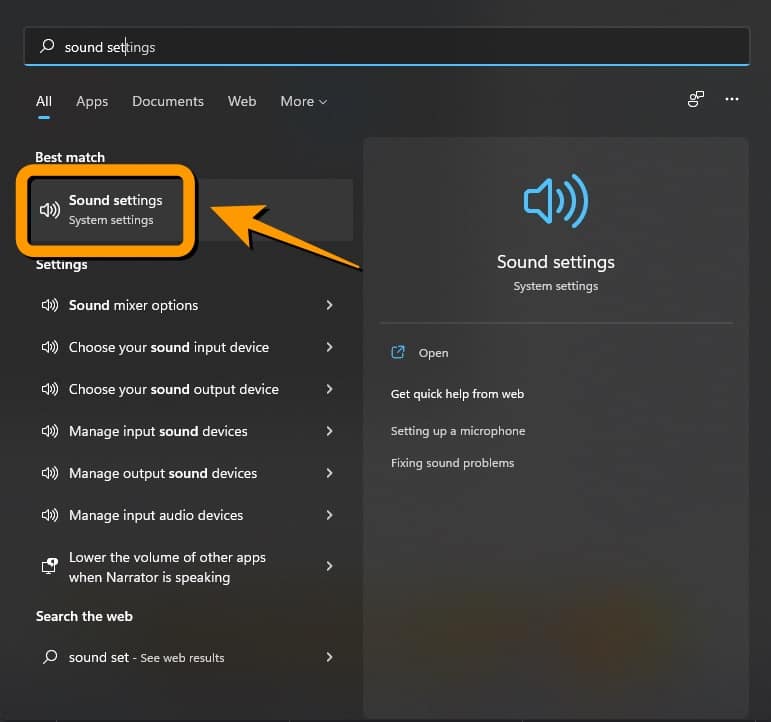This screenshot has width=771, height=722.
Task: Open the Fixing sound problems help link
Action: (452, 463)
